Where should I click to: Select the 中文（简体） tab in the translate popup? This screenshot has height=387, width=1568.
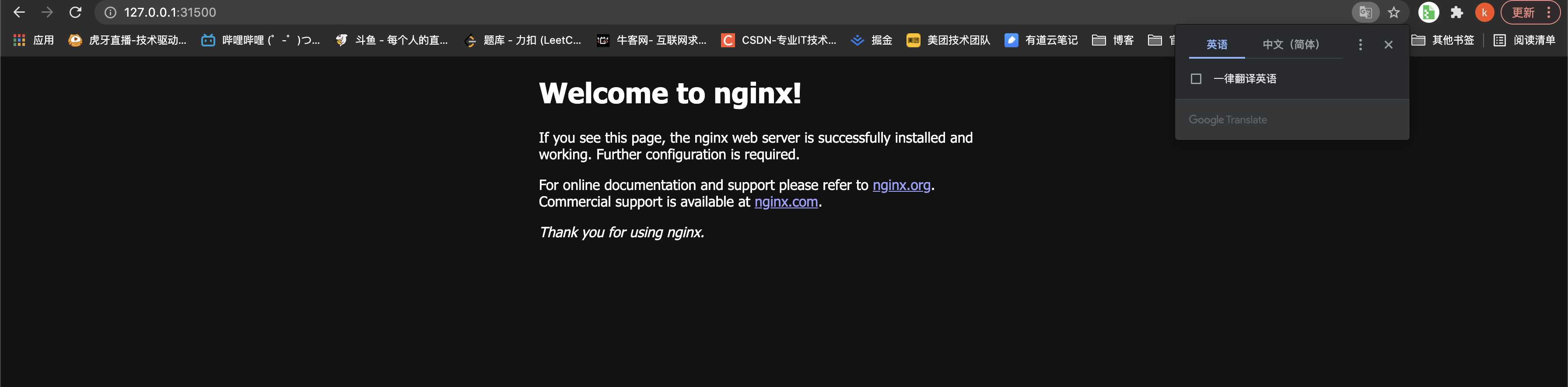coord(1291,45)
